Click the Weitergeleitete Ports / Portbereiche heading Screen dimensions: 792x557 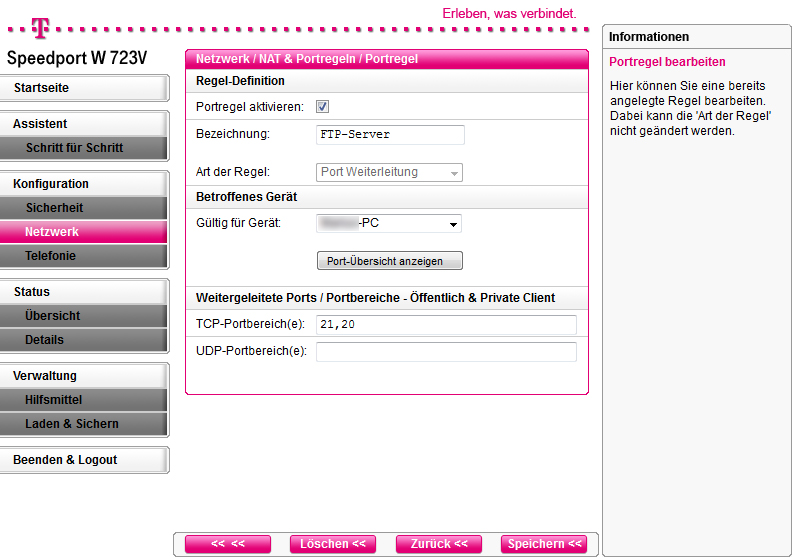coord(375,298)
